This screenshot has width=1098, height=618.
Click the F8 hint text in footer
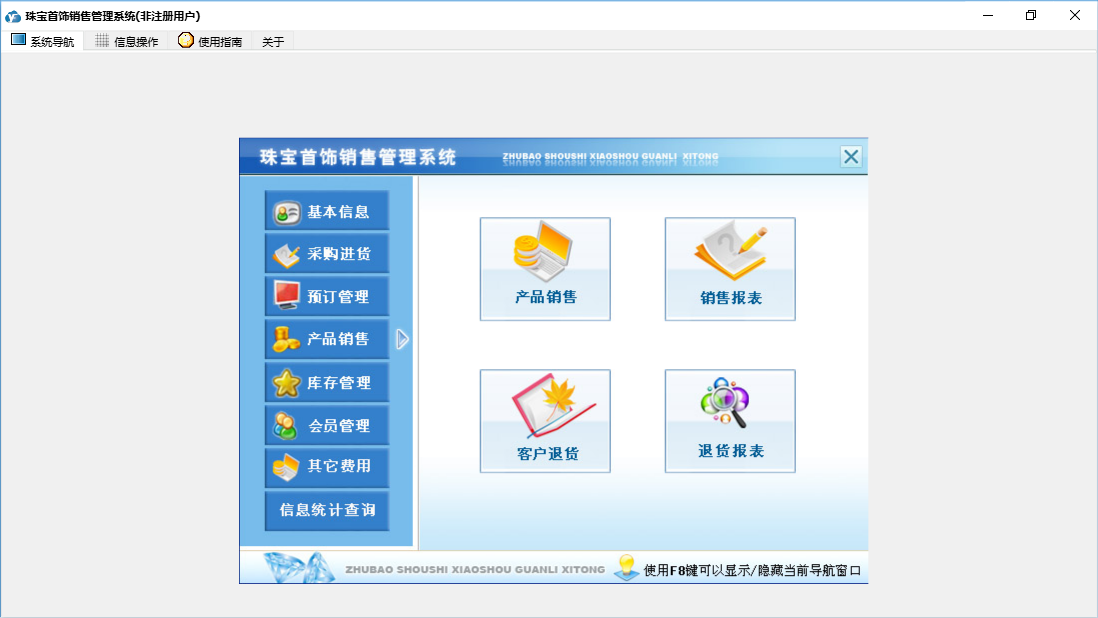[752, 570]
